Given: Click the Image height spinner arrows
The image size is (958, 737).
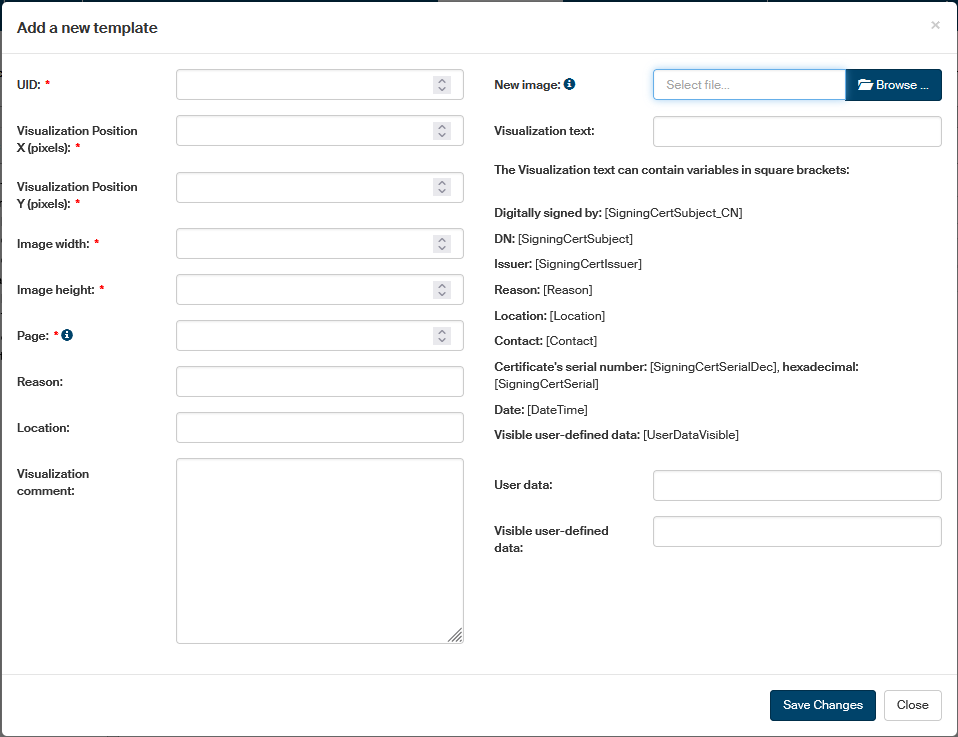Looking at the screenshot, I should [x=442, y=289].
